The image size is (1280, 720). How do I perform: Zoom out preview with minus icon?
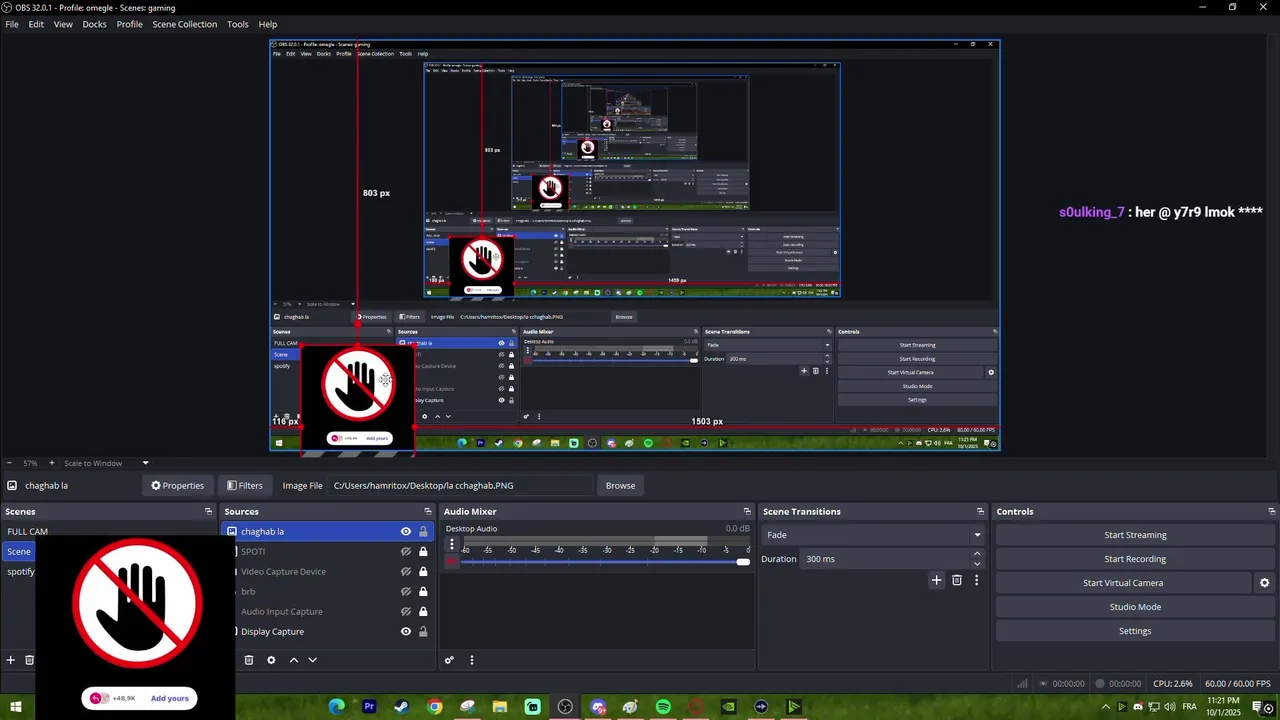(9, 463)
